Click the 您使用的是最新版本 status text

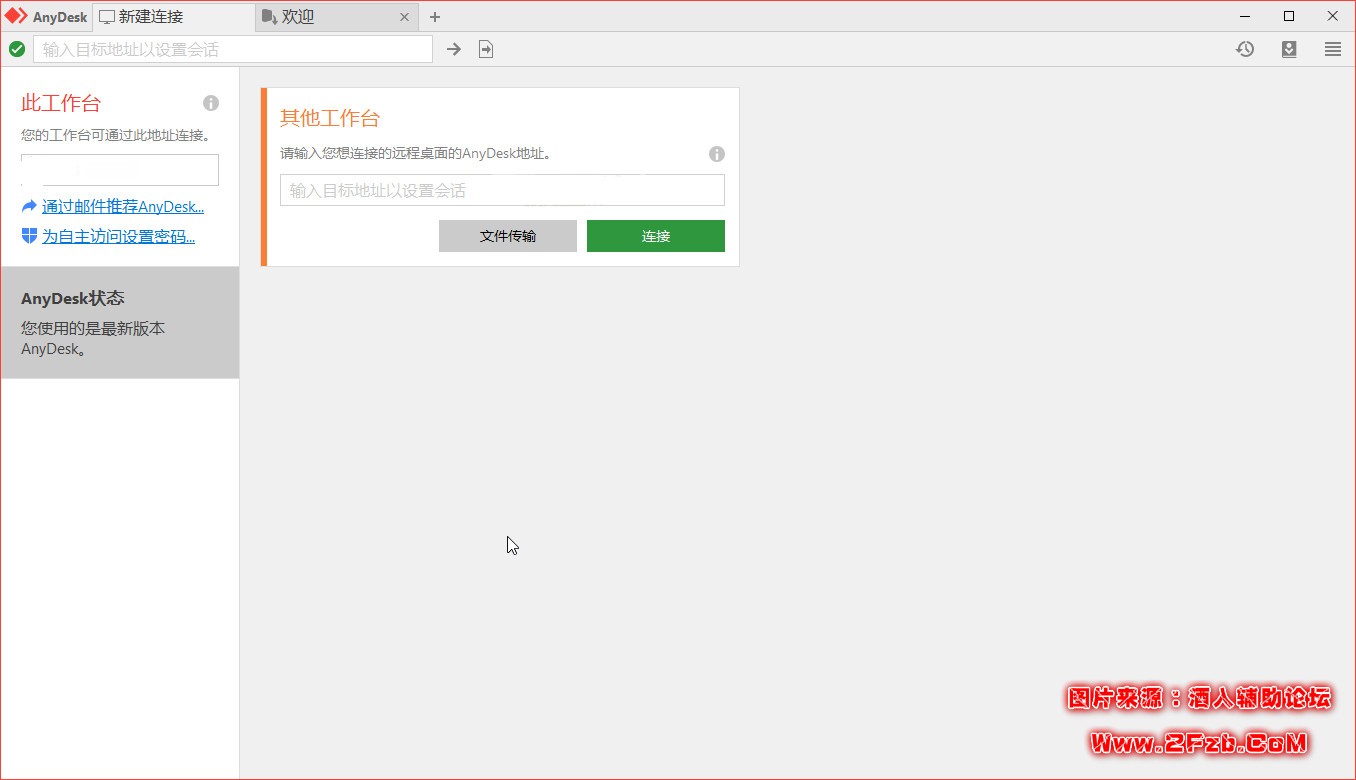tap(93, 338)
